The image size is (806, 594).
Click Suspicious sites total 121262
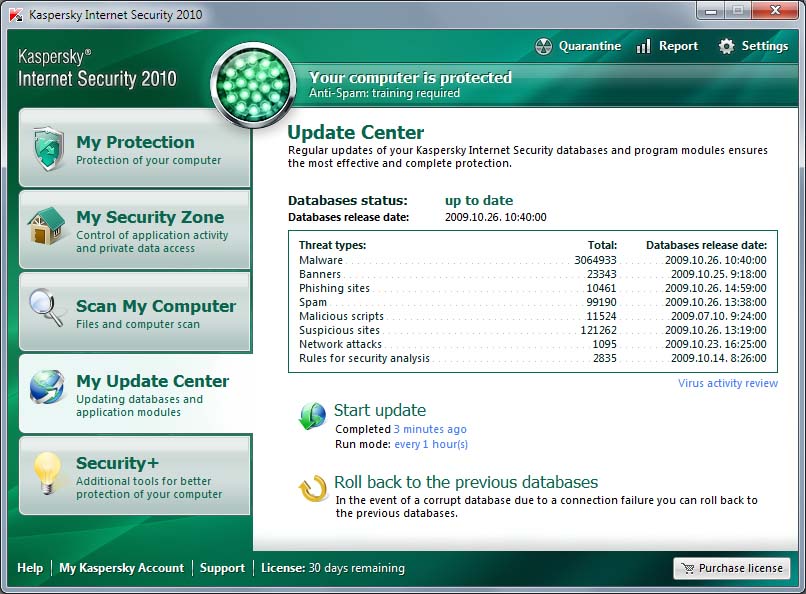point(598,330)
